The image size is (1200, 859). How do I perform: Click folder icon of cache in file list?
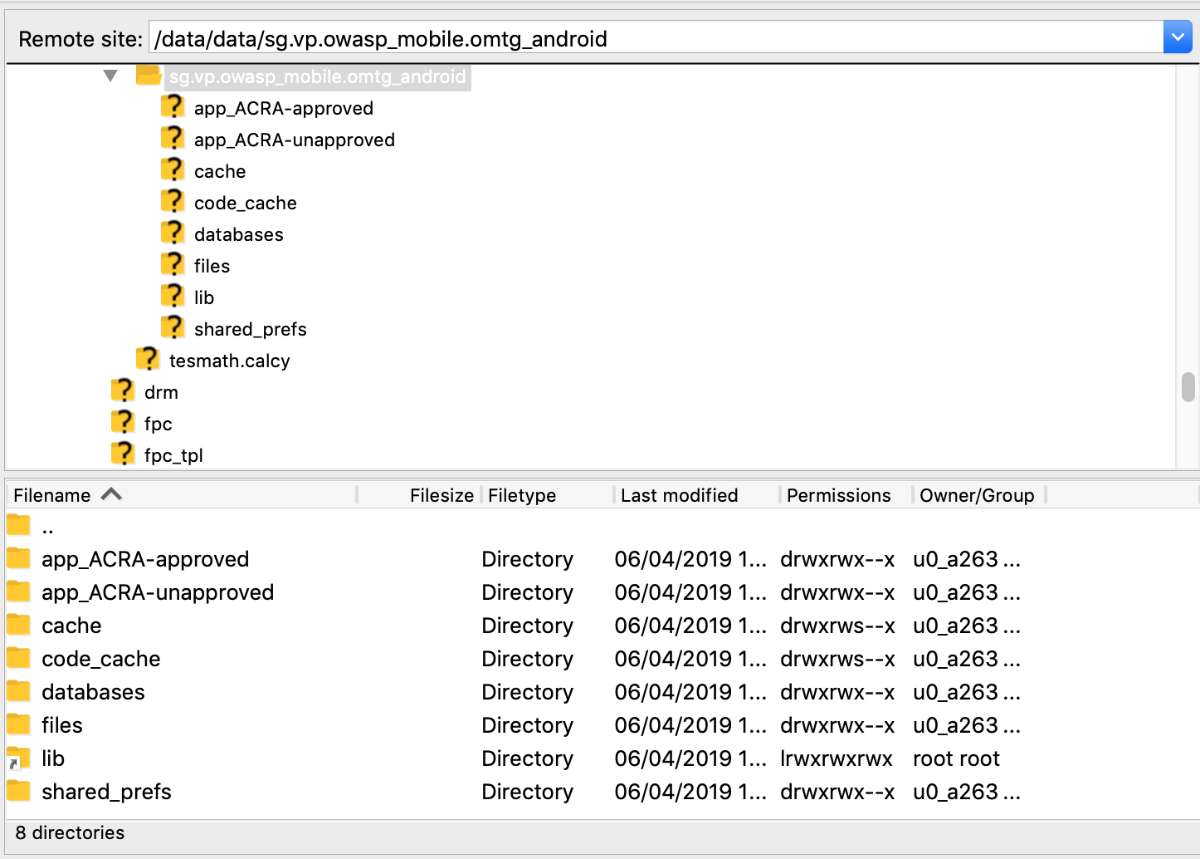coord(19,625)
